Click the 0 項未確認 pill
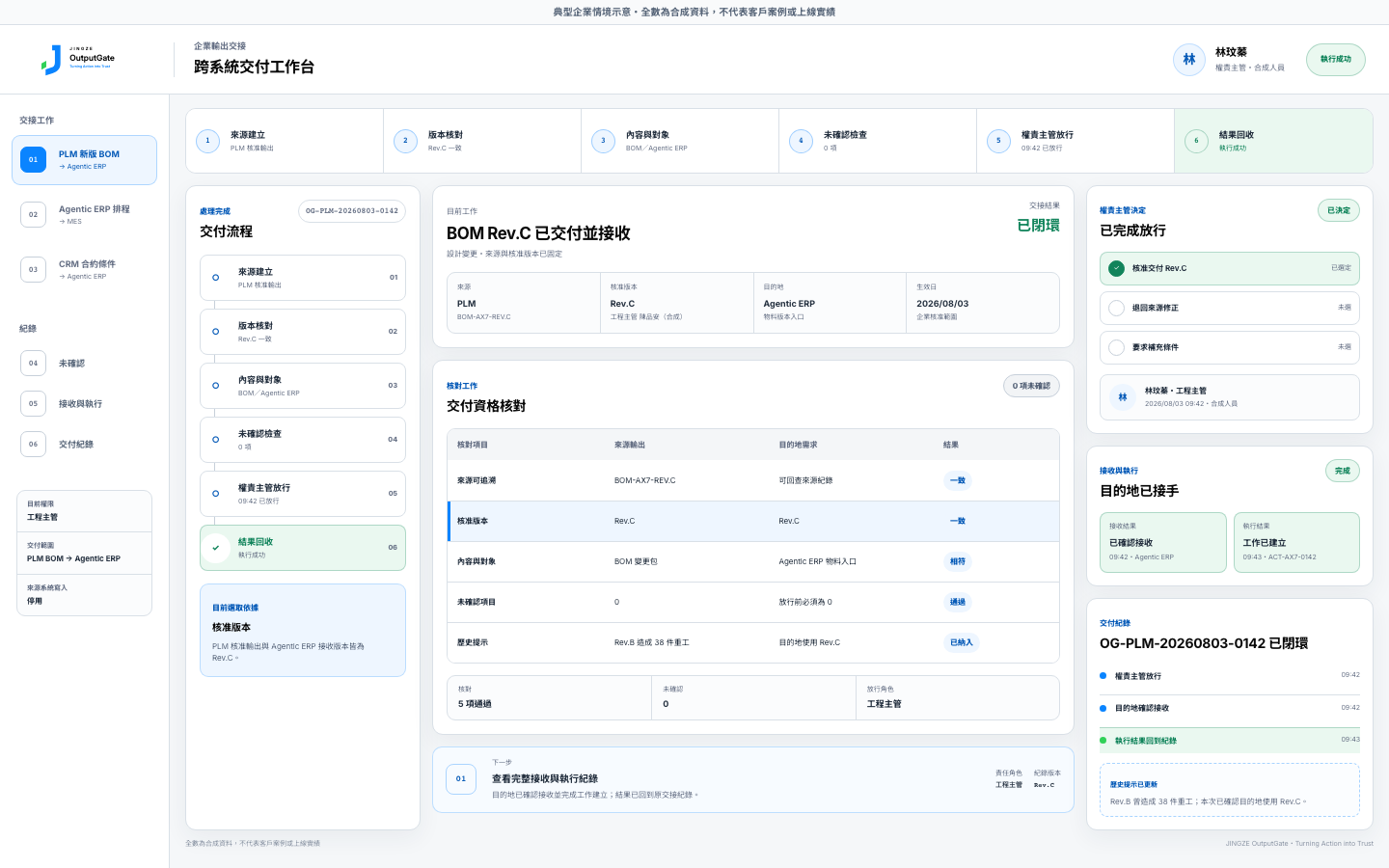The image size is (1389, 868). click(1031, 386)
